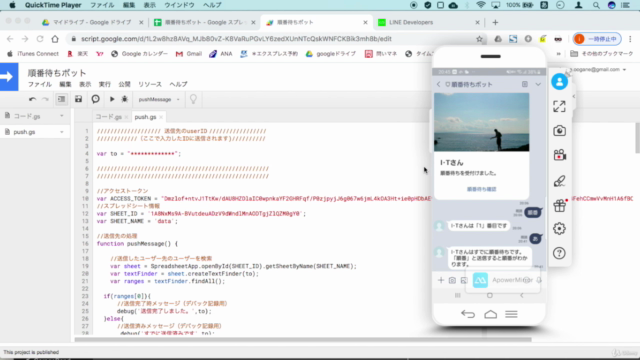Start recording with ApowerMirror video camera icon
The height and width of the screenshot is (360, 640).
pos(559,155)
